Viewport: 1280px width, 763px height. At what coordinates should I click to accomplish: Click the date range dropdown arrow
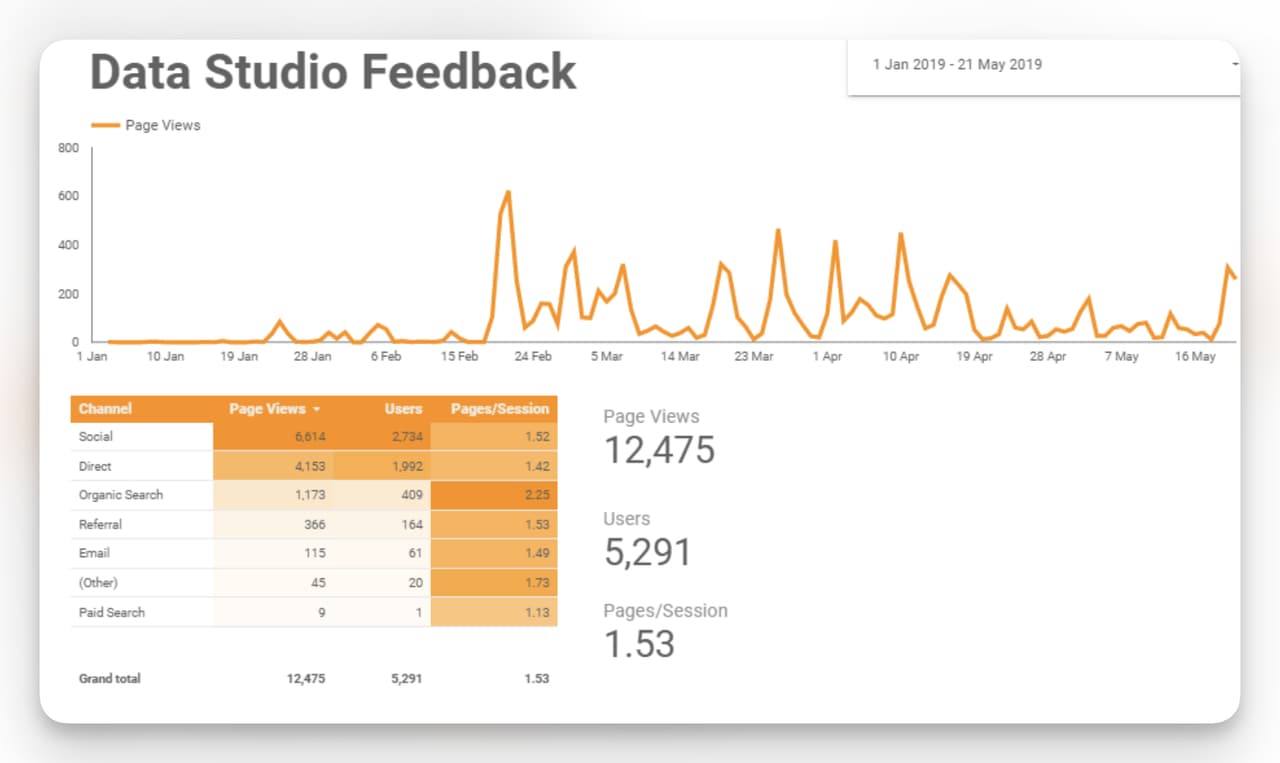pyautogui.click(x=1235, y=65)
